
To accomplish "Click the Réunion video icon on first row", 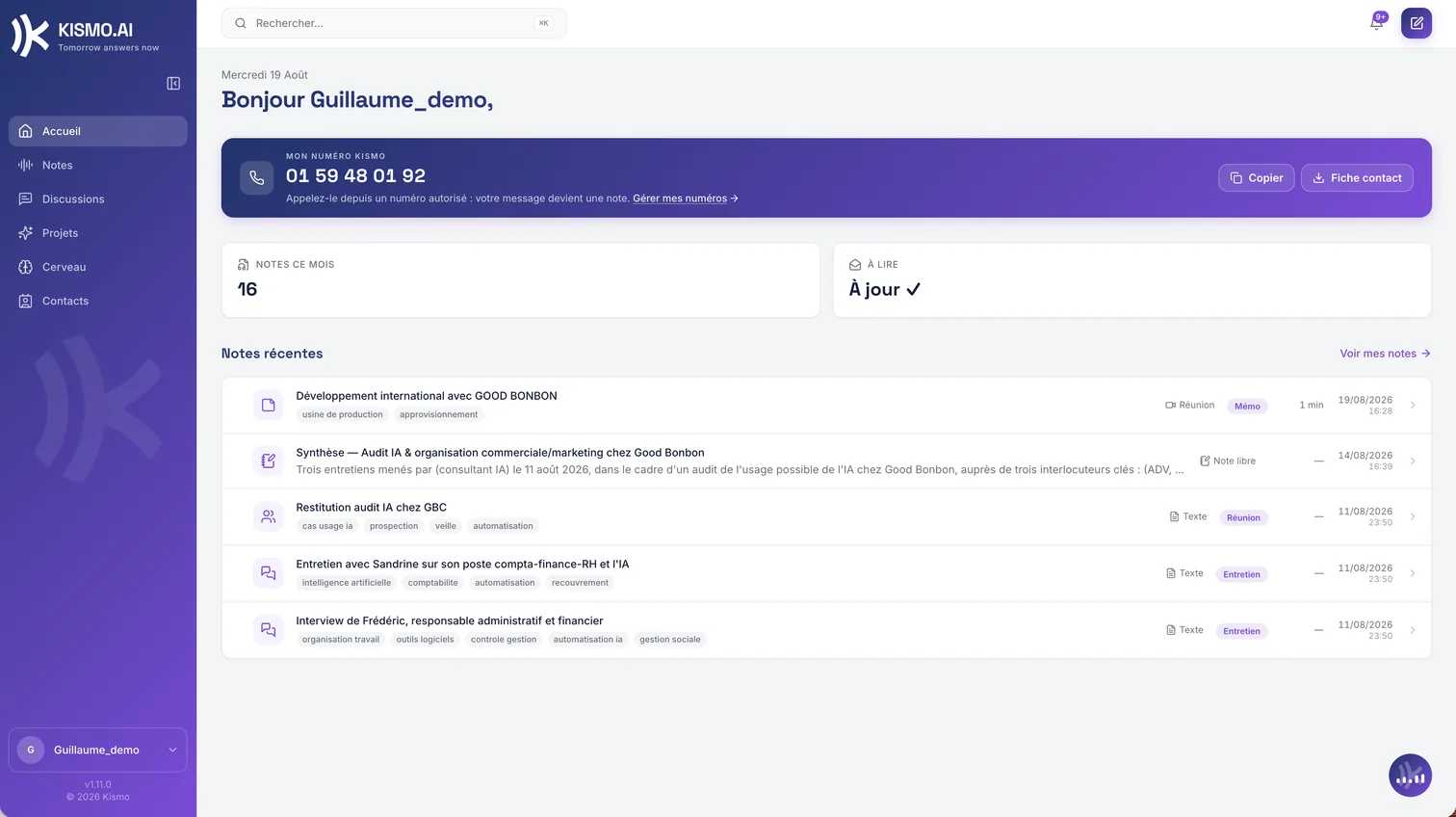I will [1171, 406].
